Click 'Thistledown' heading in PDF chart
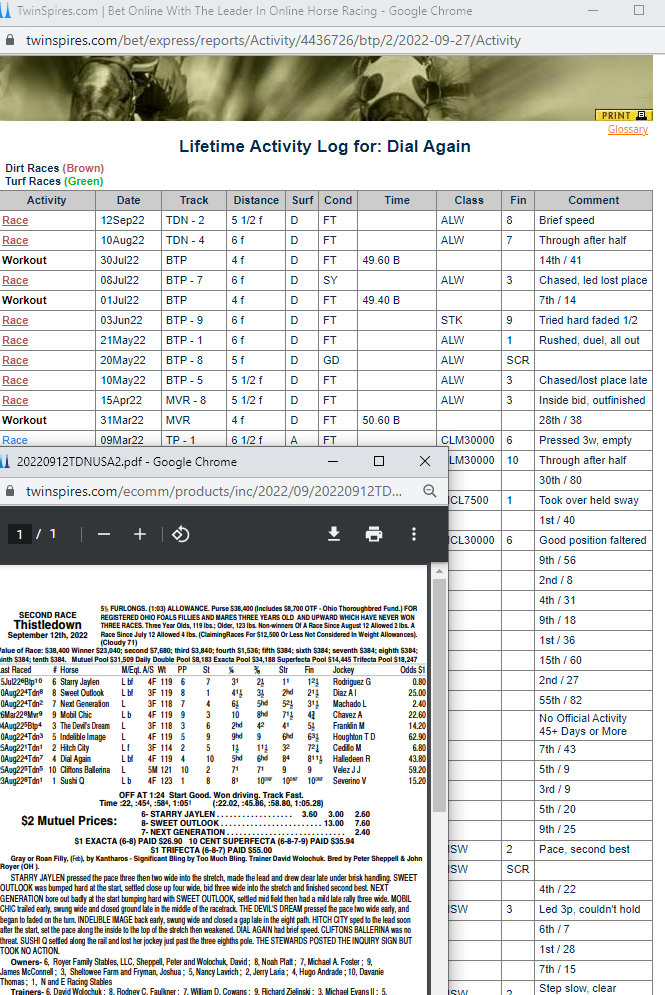The image size is (665, 995). tap(48, 625)
